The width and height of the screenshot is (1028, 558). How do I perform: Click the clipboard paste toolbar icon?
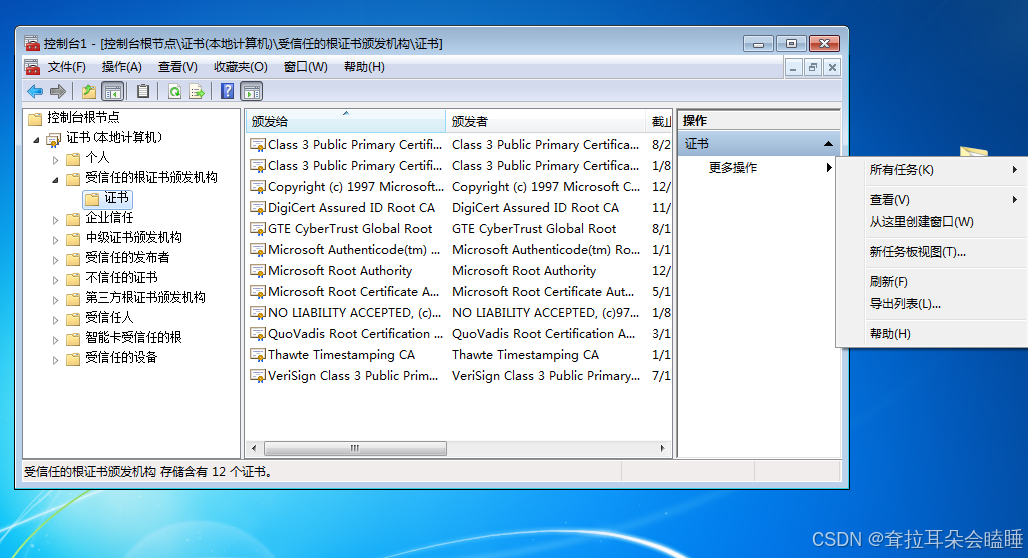(x=143, y=92)
